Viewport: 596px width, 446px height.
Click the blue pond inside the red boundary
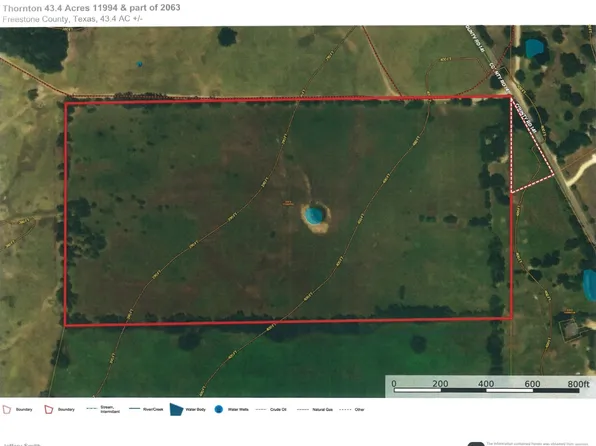click(x=314, y=216)
